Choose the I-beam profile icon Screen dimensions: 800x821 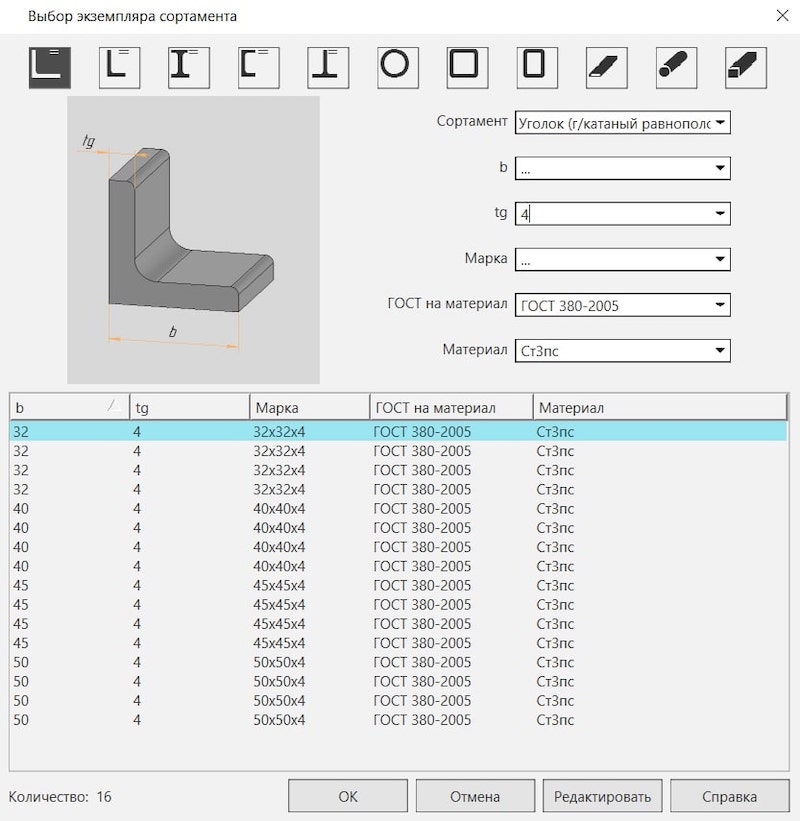click(189, 68)
